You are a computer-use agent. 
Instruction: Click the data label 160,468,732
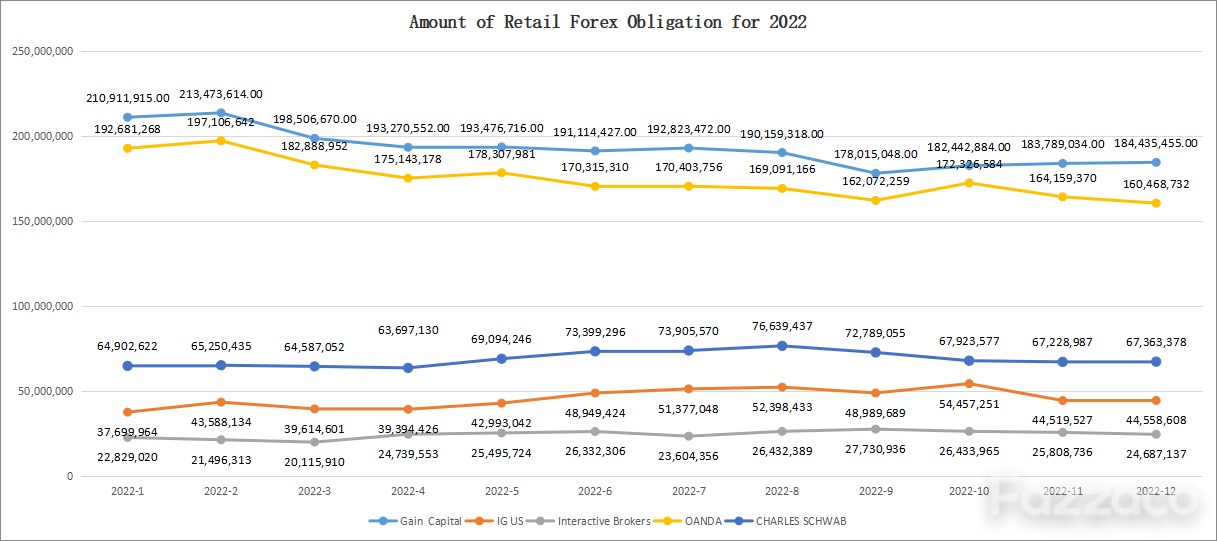pos(1156,184)
